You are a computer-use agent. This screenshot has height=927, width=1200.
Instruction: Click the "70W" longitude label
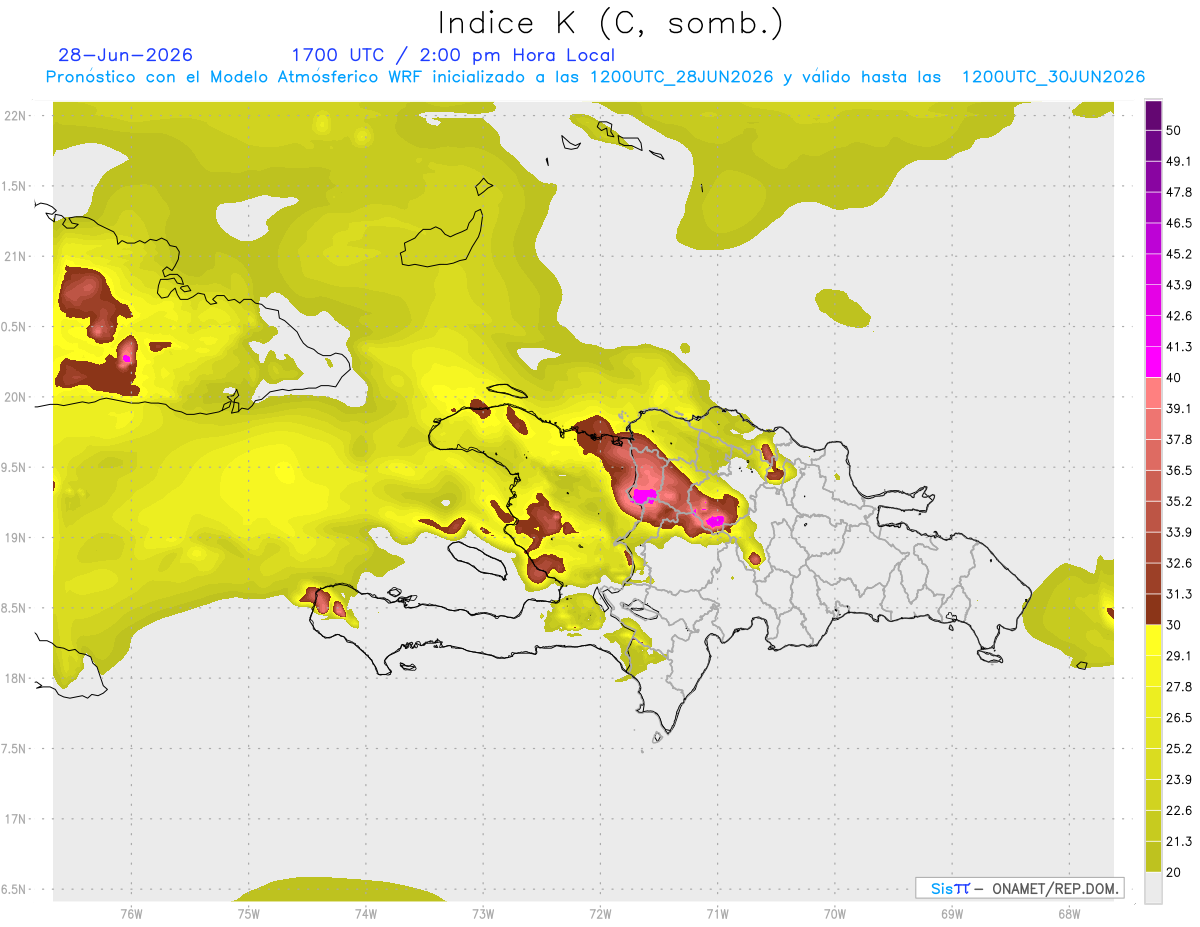835,913
